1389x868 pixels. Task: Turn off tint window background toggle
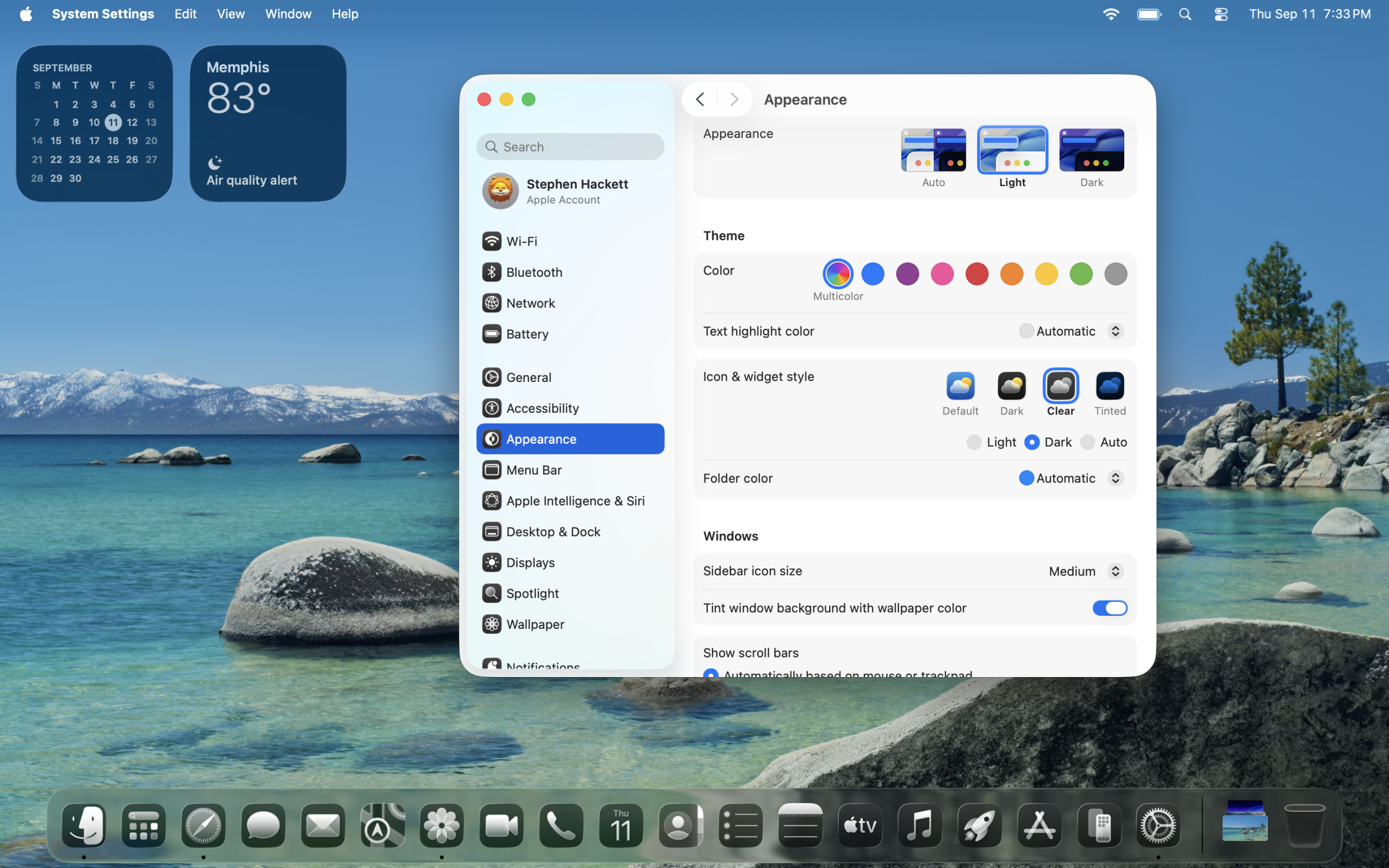coord(1109,608)
